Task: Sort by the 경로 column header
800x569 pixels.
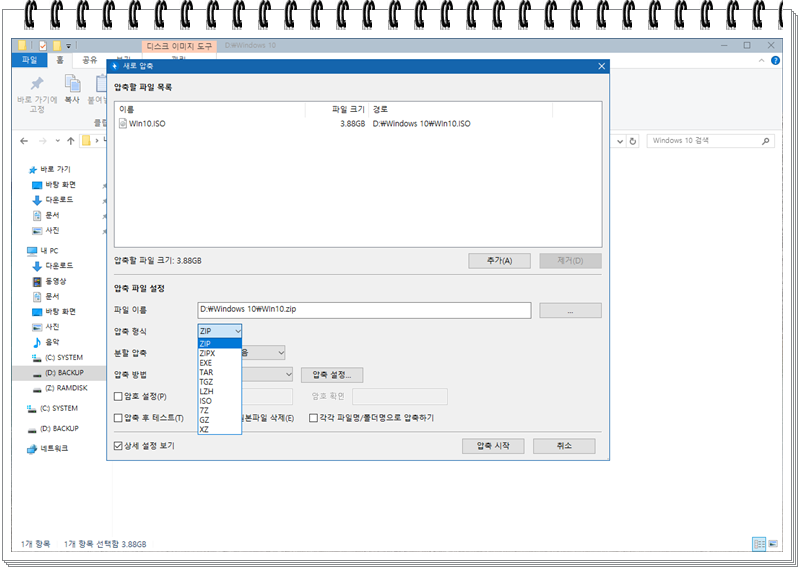Action: pos(460,109)
